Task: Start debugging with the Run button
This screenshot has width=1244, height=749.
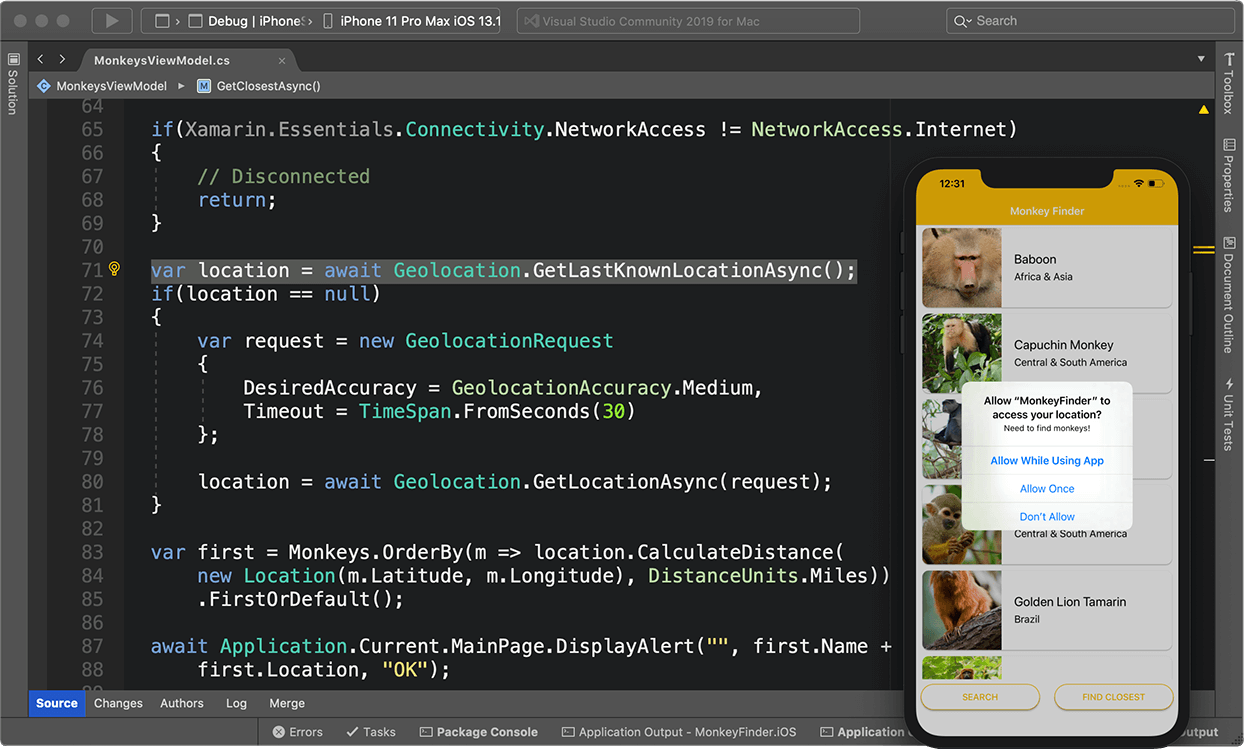Action: [x=111, y=20]
